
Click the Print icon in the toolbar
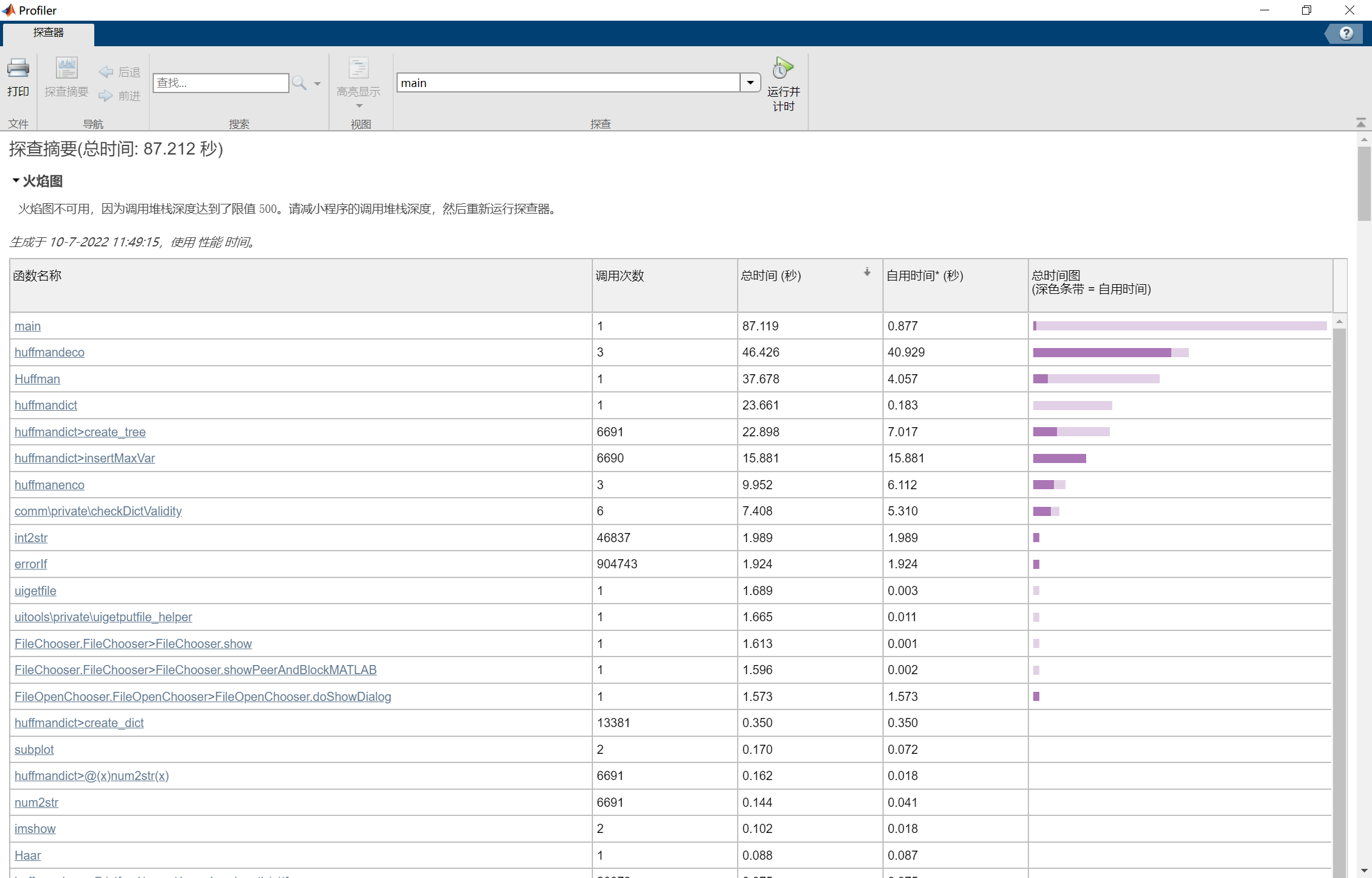click(x=18, y=69)
